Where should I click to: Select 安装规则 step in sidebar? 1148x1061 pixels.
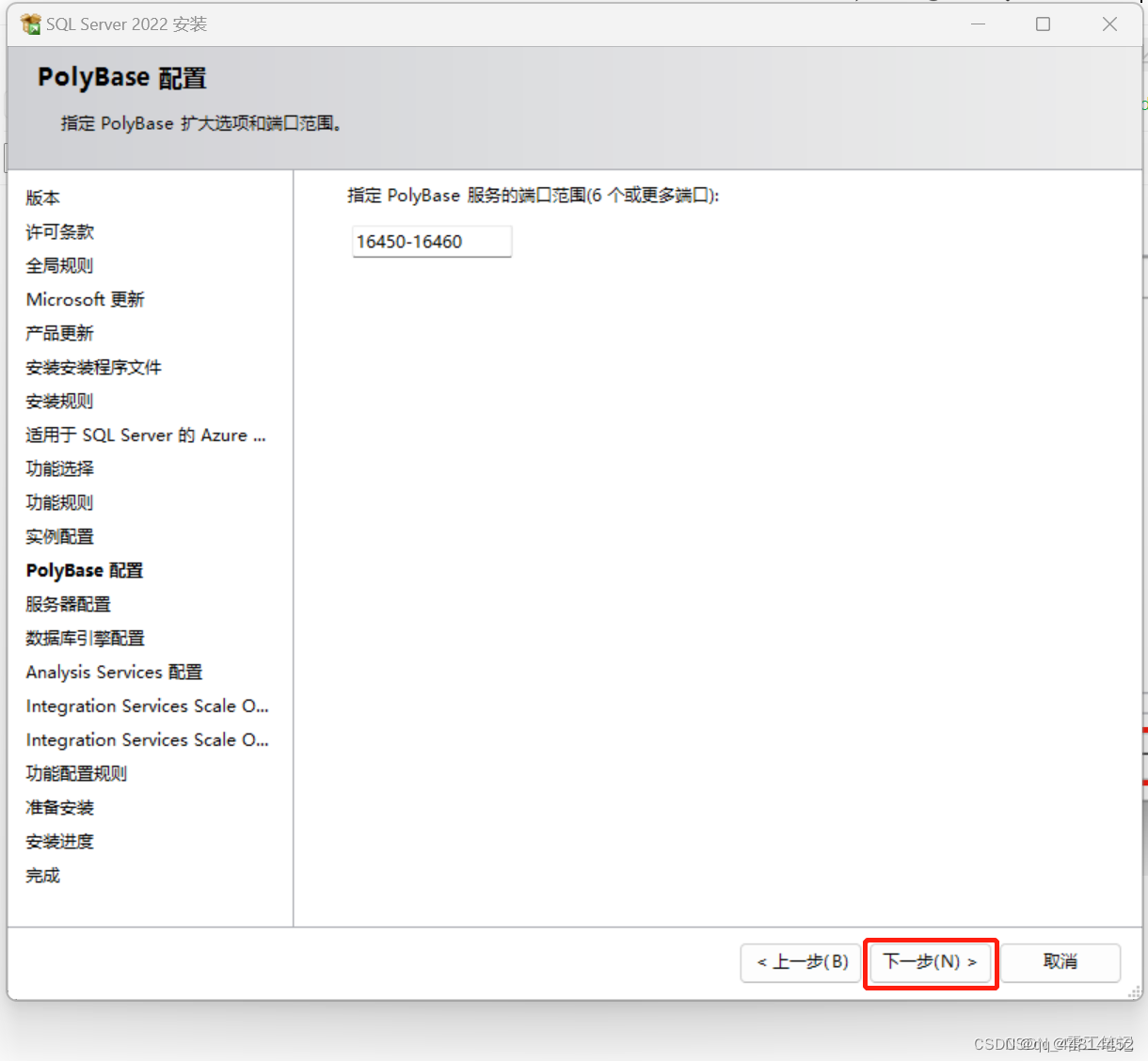tap(60, 401)
